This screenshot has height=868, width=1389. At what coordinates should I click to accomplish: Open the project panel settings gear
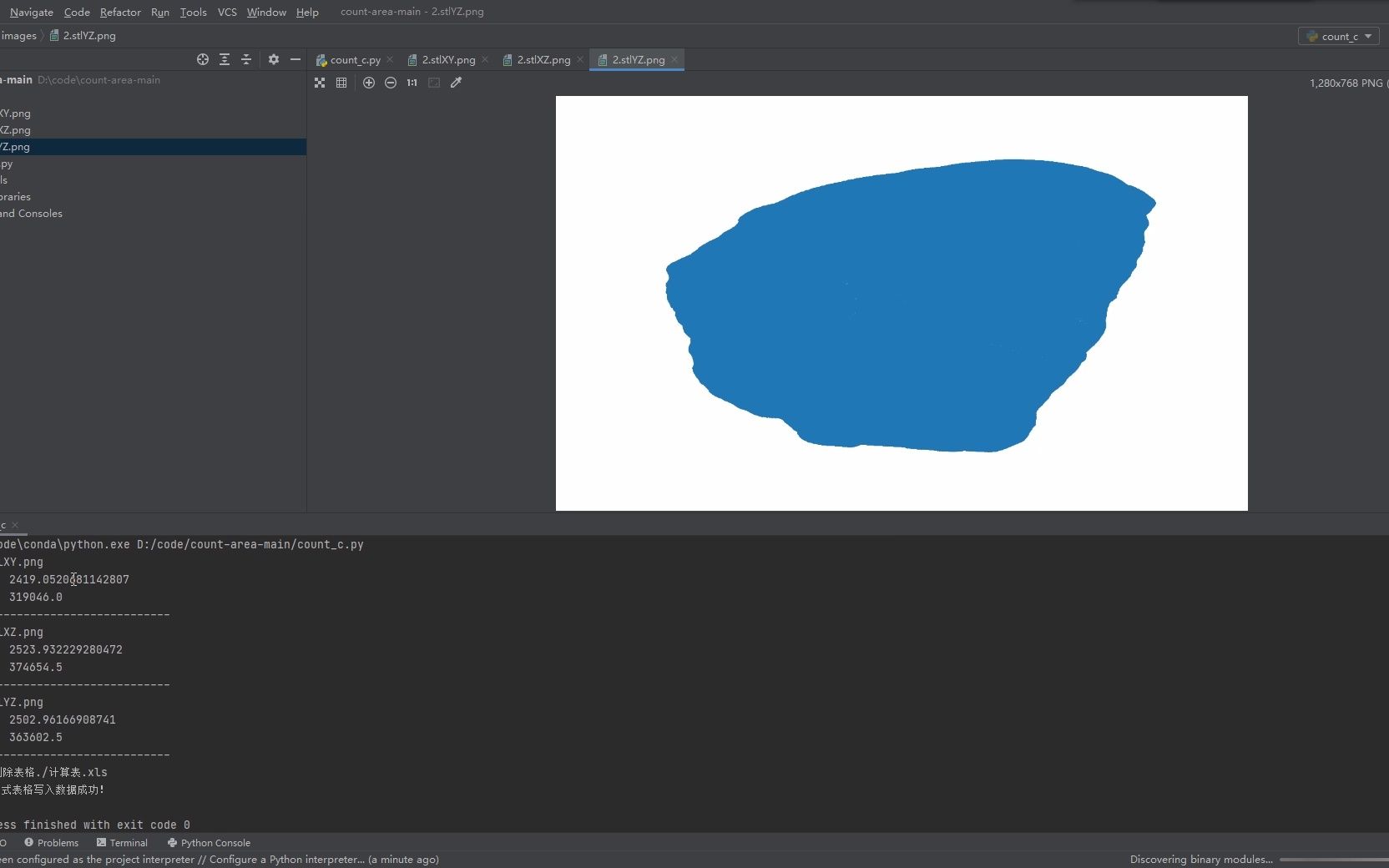[273, 59]
